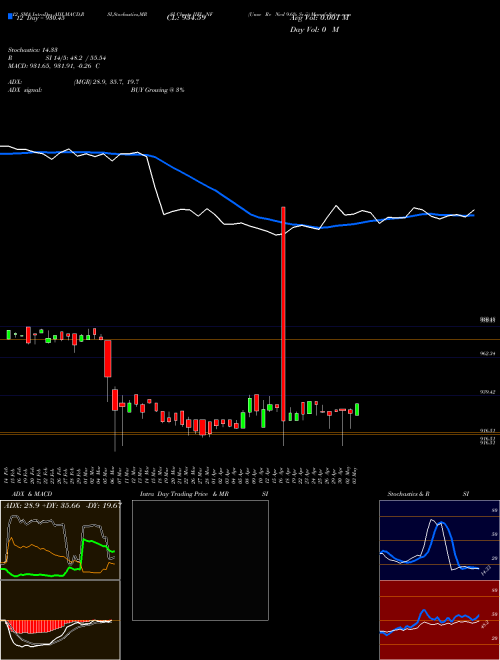Click the 'Intra Day Trading Price & MR' title
Viewport: 500px width, 660px height.
click(x=184, y=494)
